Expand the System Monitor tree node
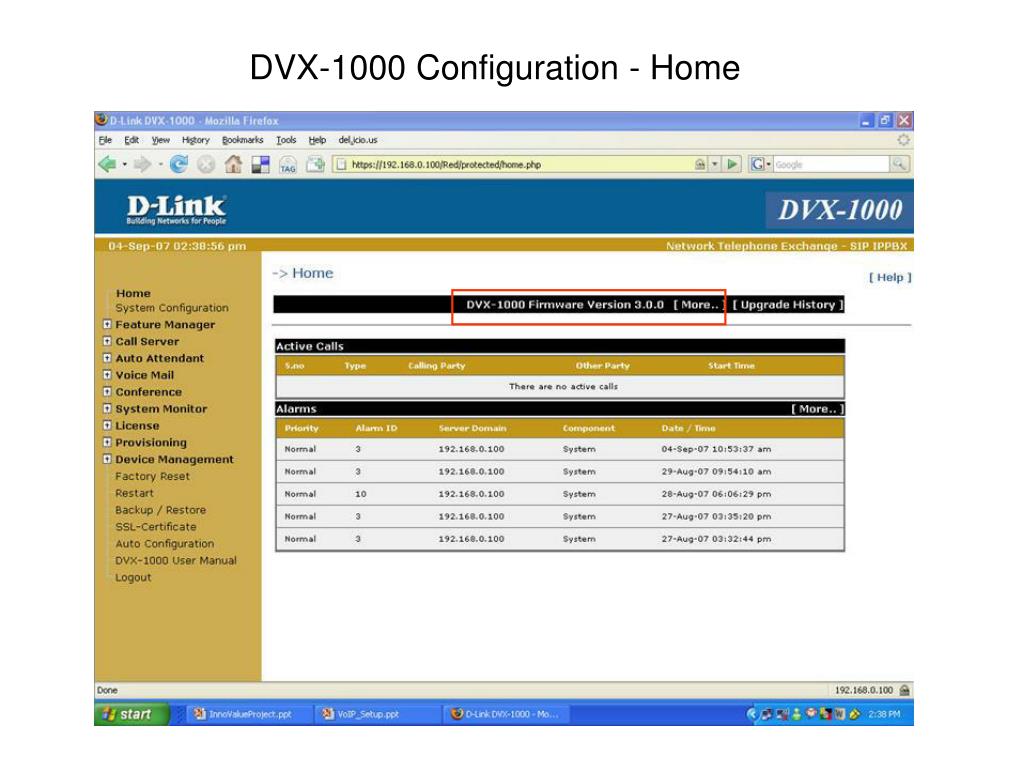Viewport: 1024px width, 768px height. tap(107, 409)
